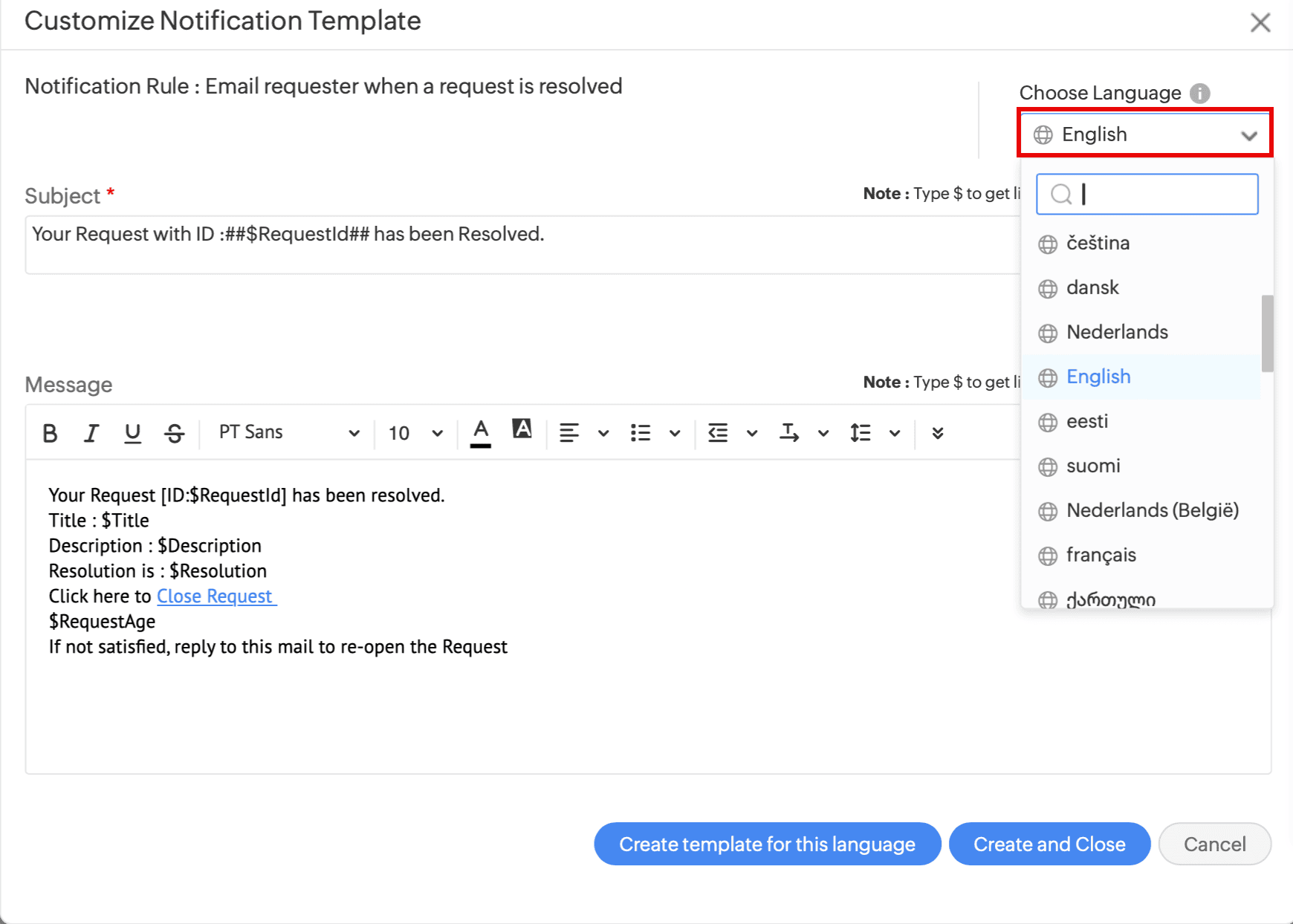Apply italic formatting to text
Image resolution: width=1293 pixels, height=924 pixels.
point(91,433)
